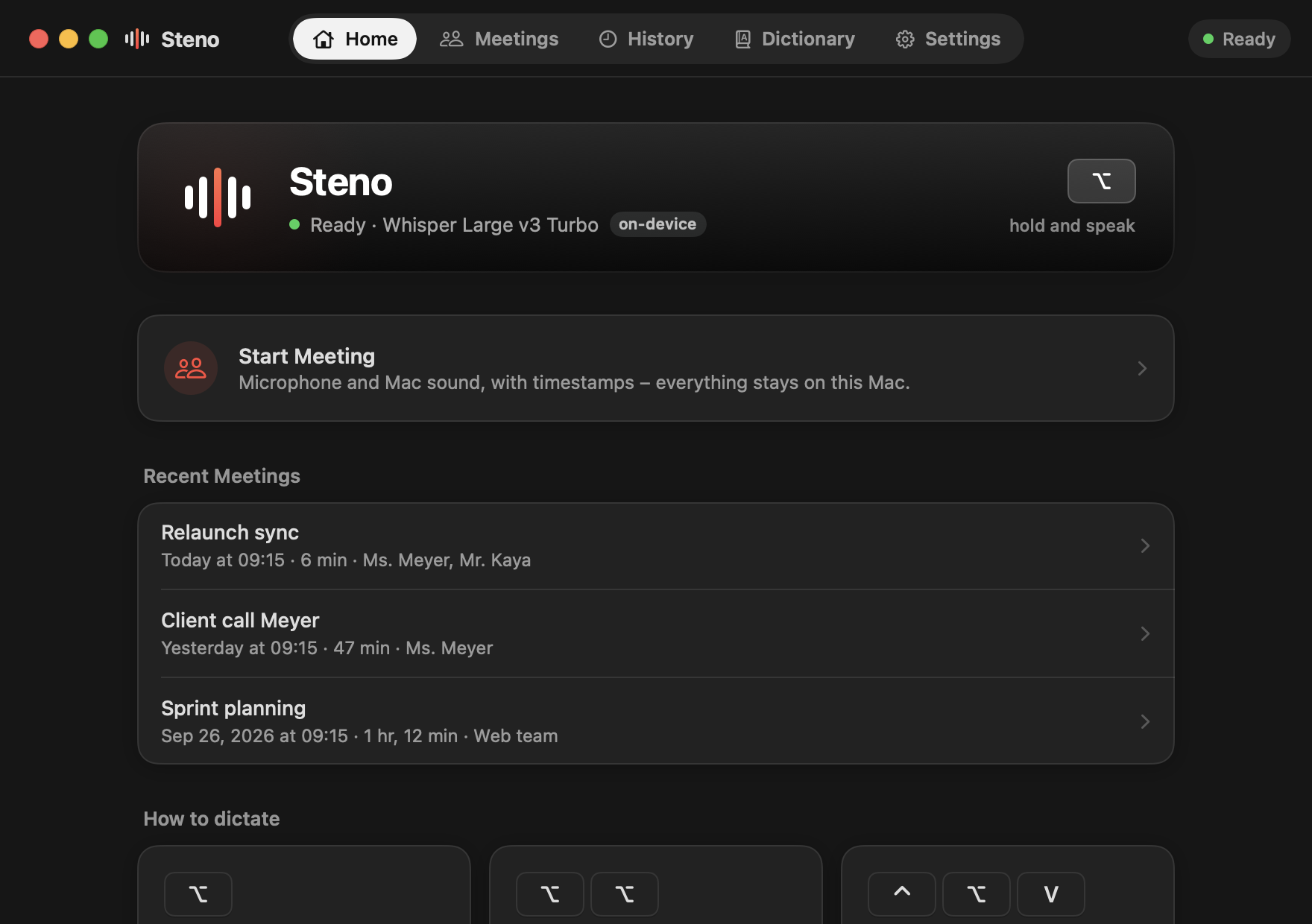
Task: Close the Steno window
Action: [39, 39]
